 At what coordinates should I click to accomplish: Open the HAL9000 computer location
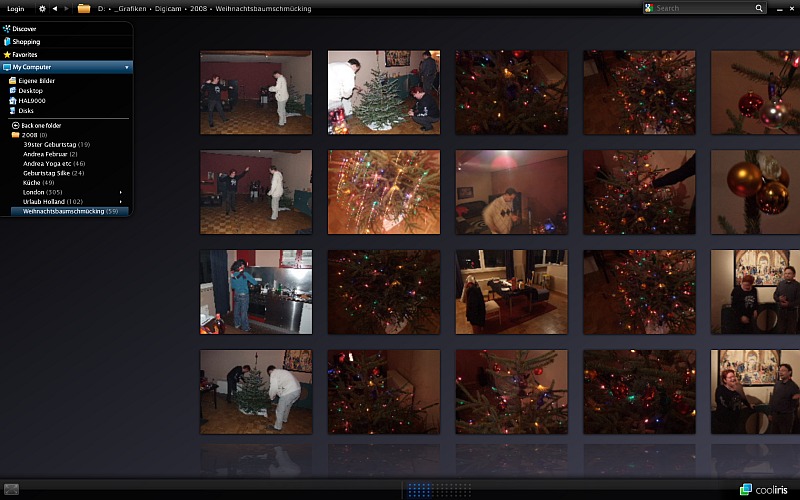pos(31,101)
